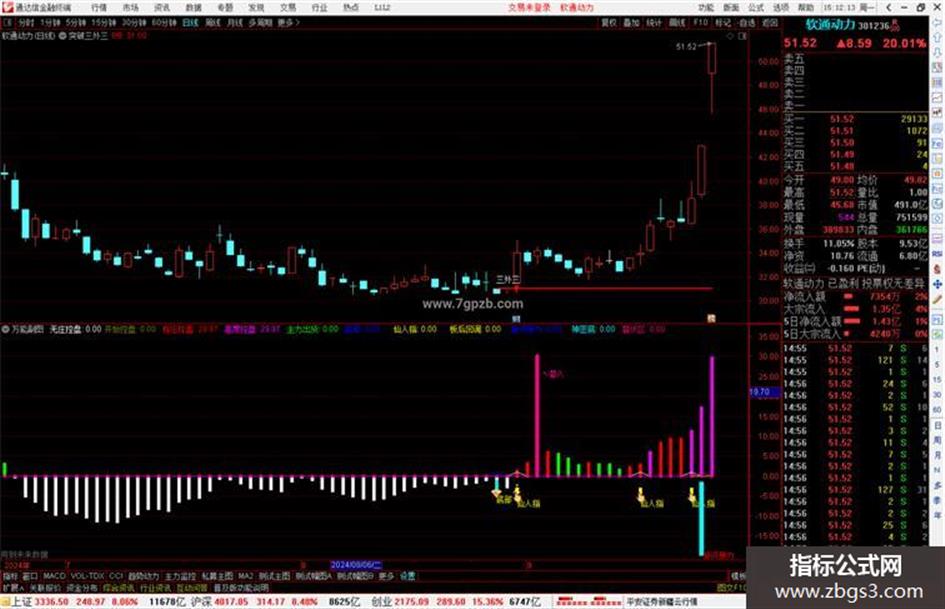
Task: Click the stock name 软通动力 in quote panel
Action: click(830, 25)
